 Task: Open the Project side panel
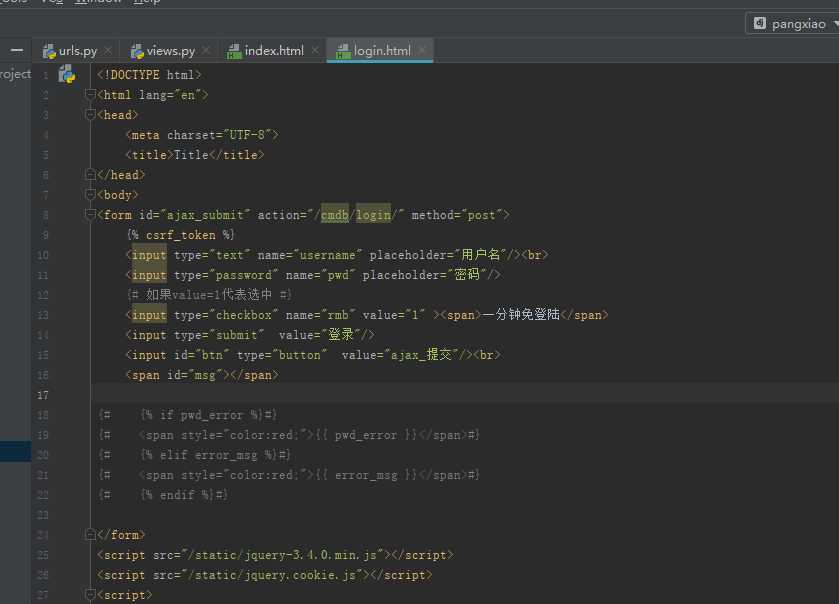(x=15, y=74)
